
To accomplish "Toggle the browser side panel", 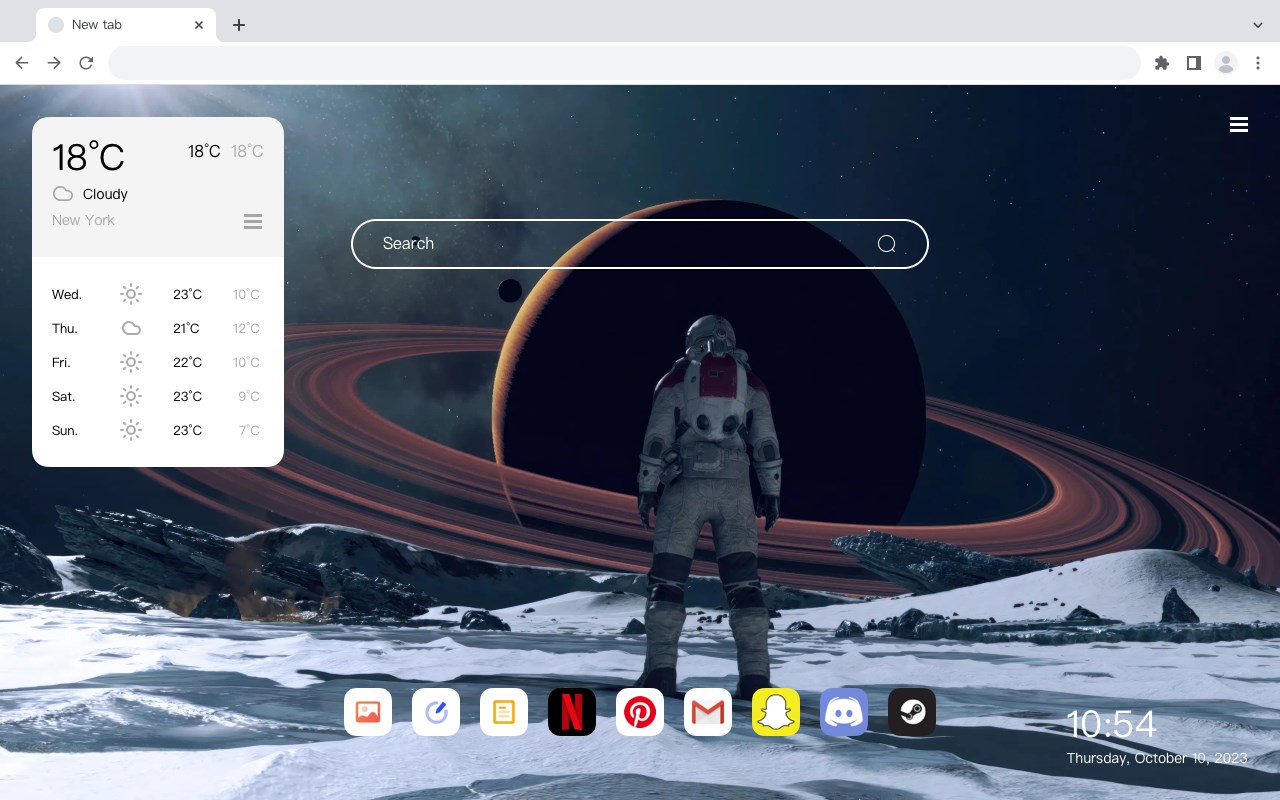I will click(x=1194, y=63).
